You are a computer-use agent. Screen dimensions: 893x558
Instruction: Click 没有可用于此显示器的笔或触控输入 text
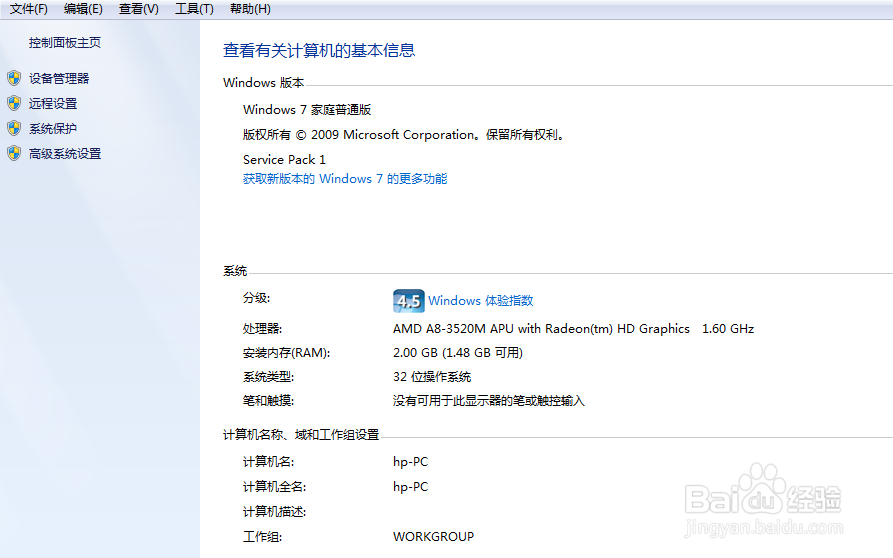(489, 401)
